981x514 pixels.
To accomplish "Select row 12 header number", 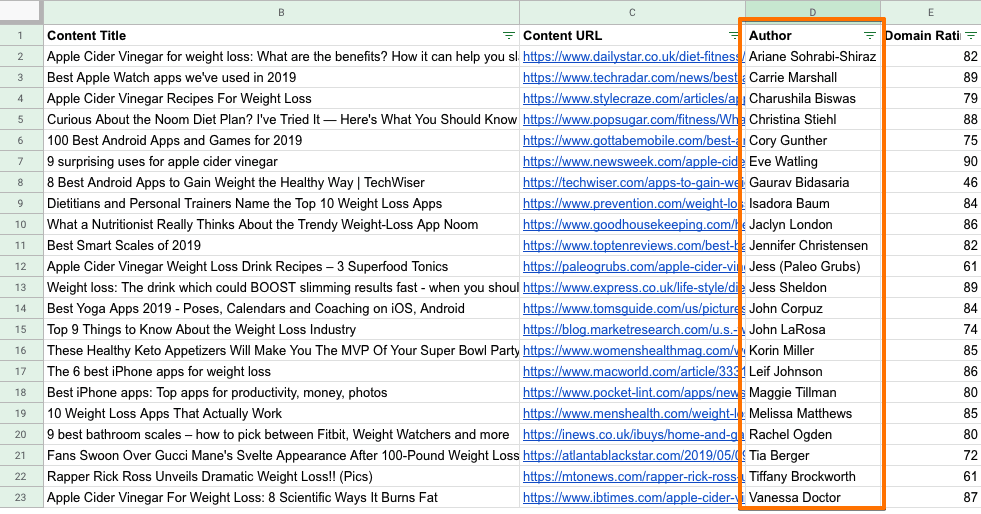I will coord(20,267).
